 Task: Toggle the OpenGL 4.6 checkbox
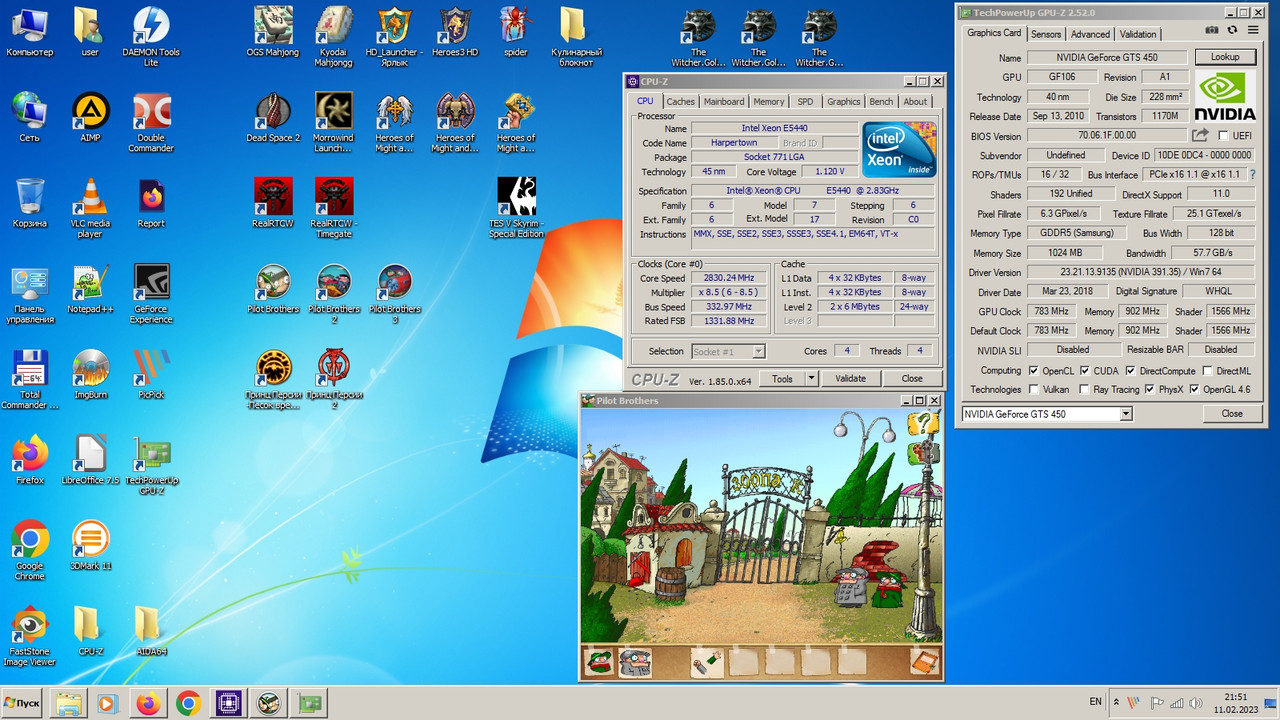(1194, 390)
